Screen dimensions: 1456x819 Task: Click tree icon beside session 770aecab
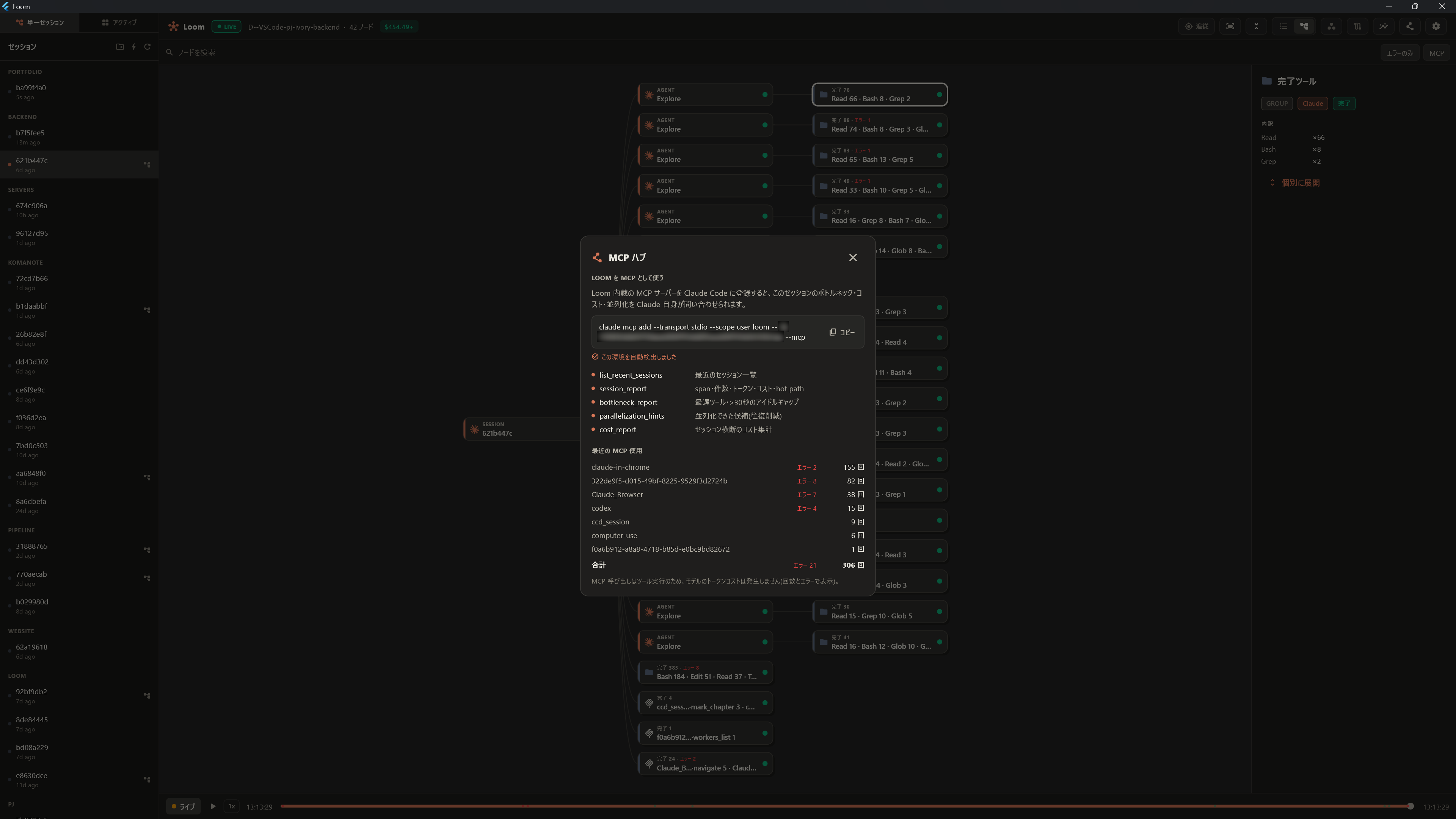147,578
